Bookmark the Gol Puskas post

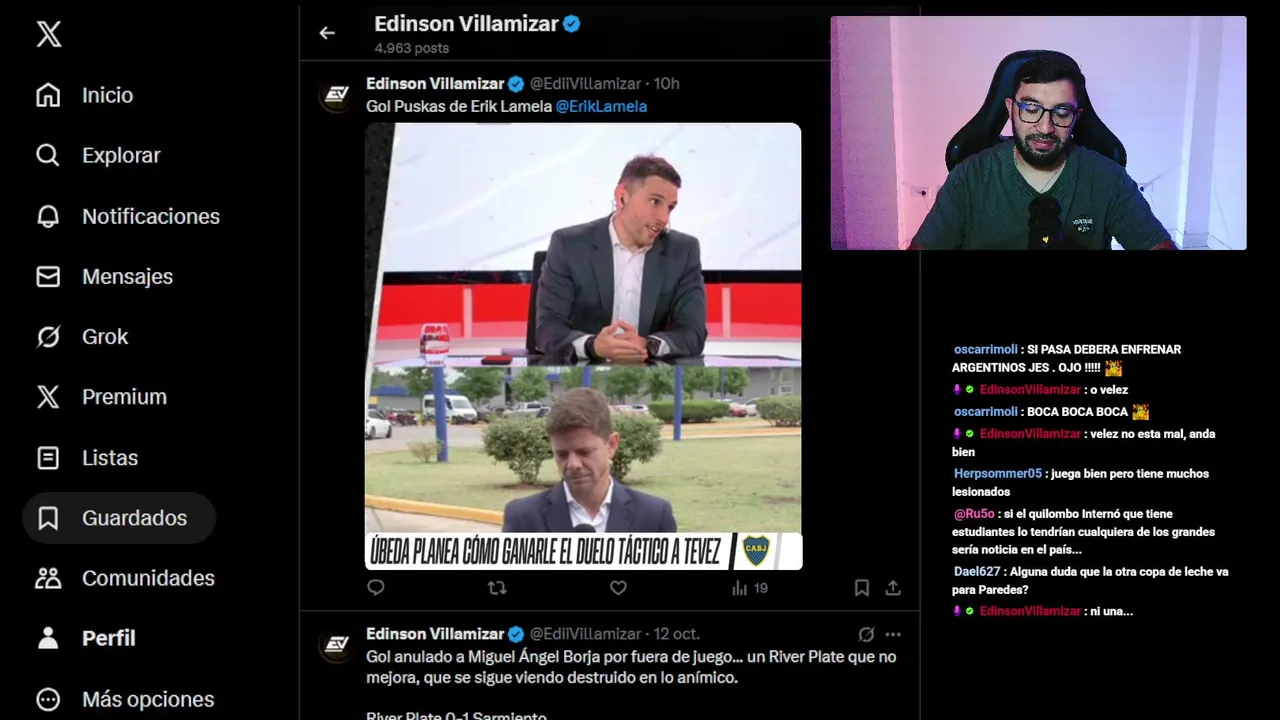pos(861,588)
